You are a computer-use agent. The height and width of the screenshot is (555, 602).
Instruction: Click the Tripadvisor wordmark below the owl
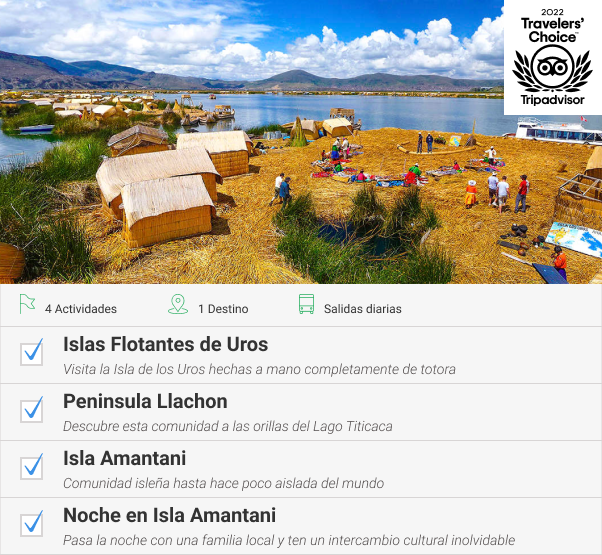(x=552, y=100)
